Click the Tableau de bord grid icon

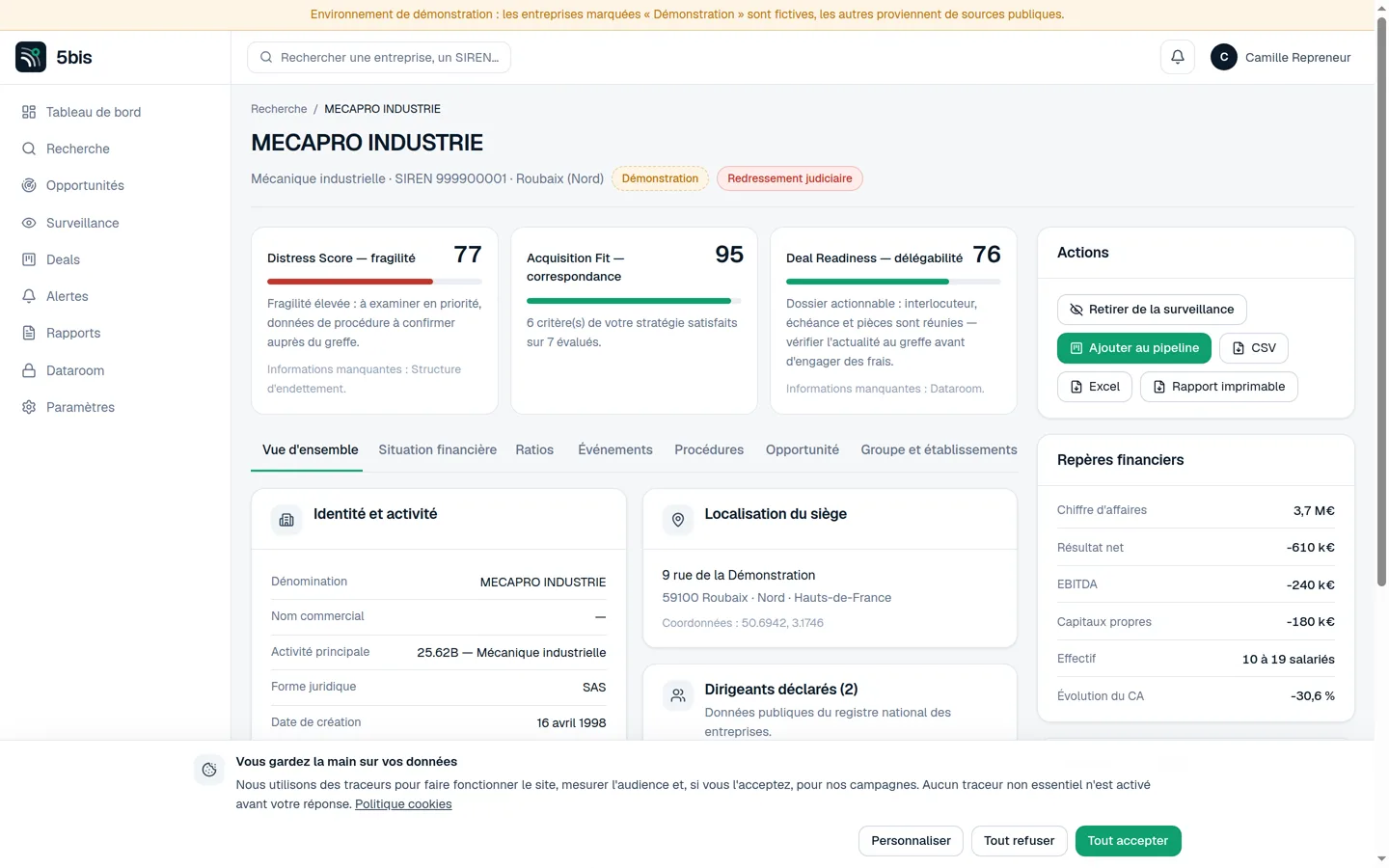[29, 112]
